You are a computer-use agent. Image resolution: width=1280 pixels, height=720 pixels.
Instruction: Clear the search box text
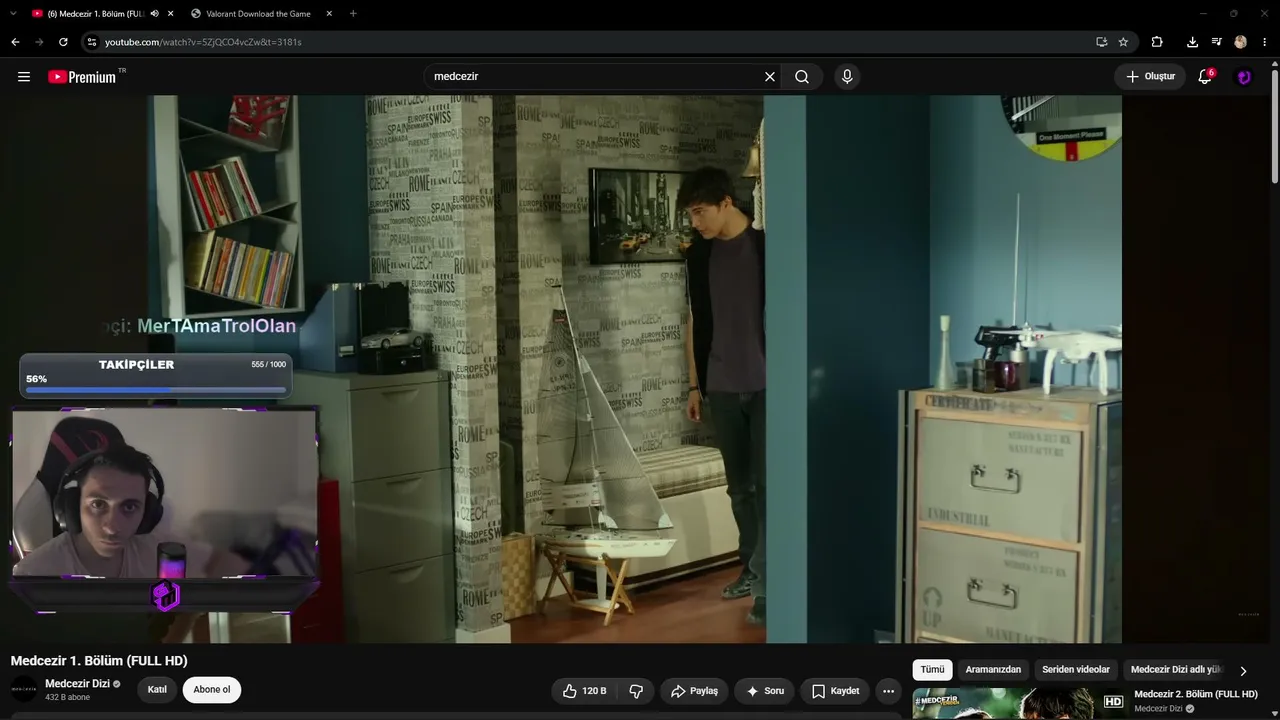[770, 77]
